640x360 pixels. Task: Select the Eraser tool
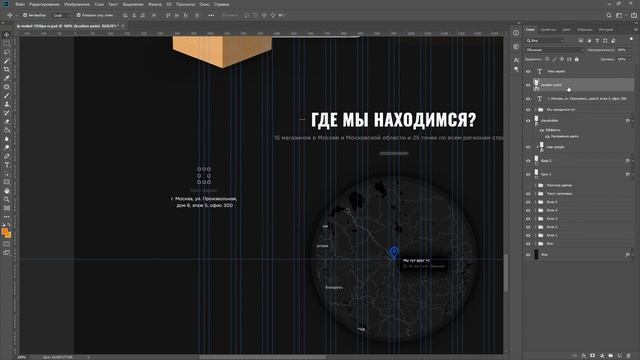click(7, 121)
